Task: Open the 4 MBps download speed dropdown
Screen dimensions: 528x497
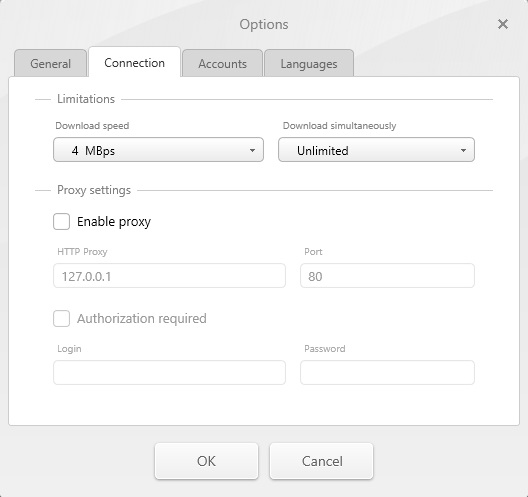Action: tap(158, 150)
